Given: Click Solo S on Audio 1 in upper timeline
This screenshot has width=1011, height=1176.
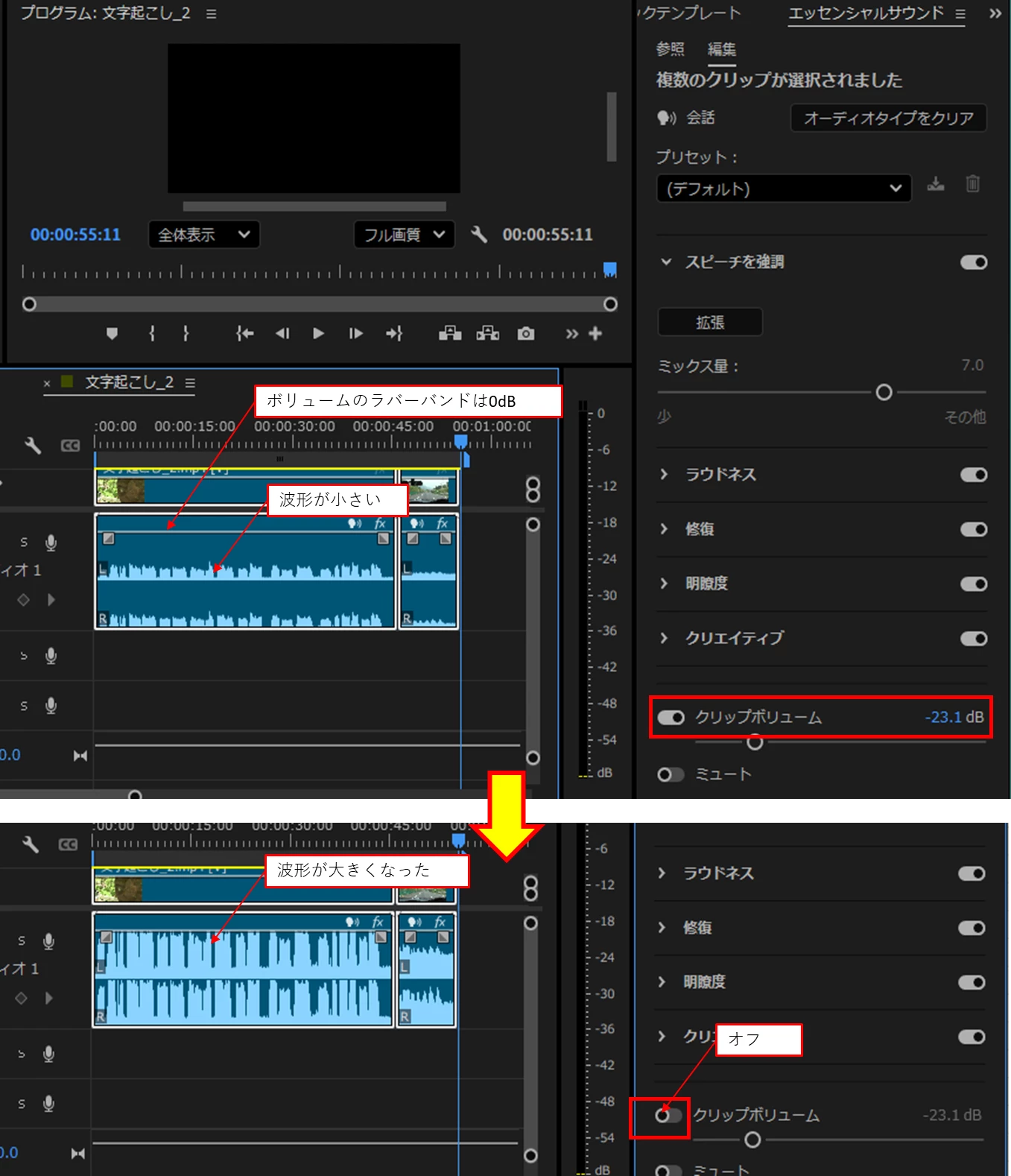Looking at the screenshot, I should [24, 543].
